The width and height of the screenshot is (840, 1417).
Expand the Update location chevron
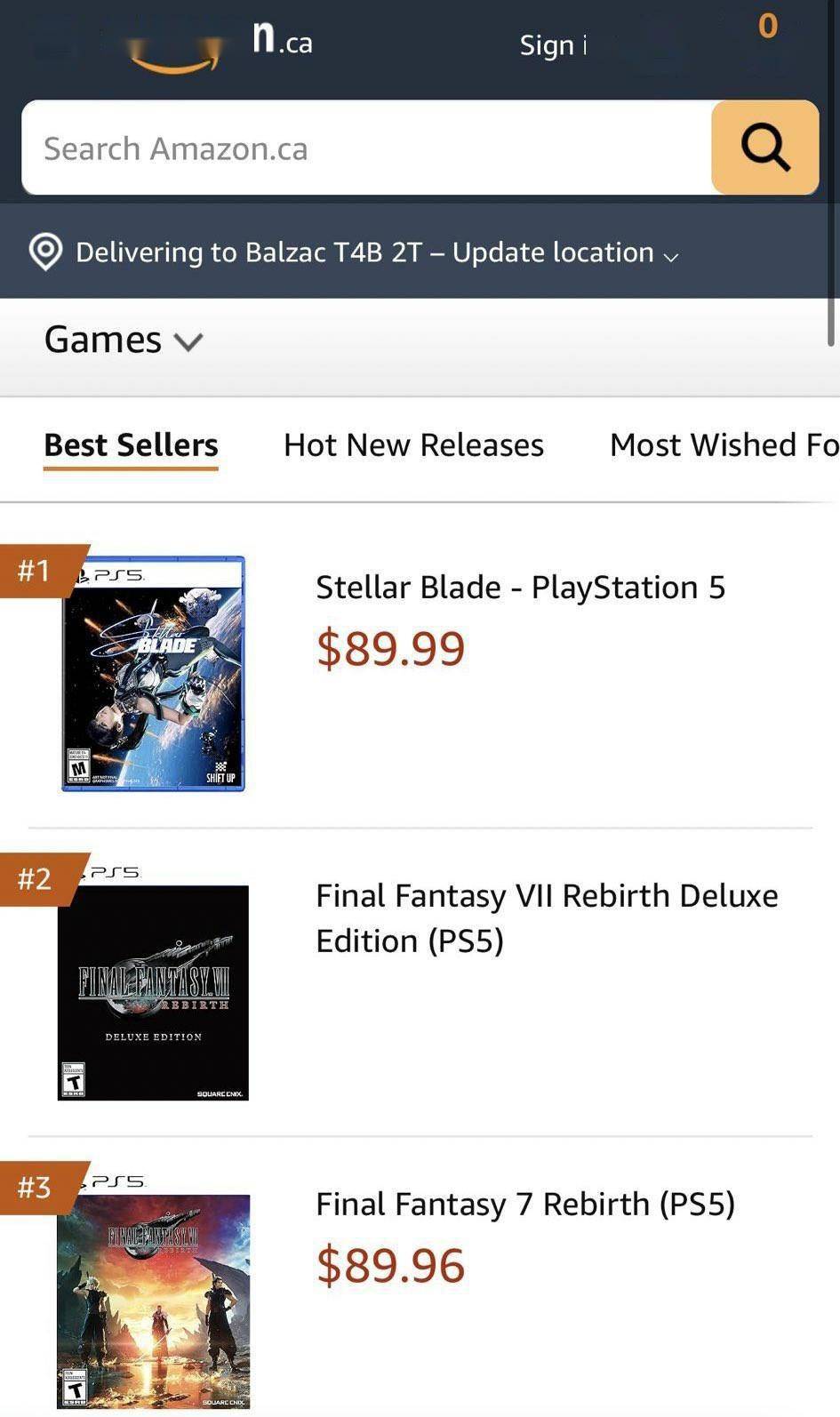click(x=671, y=256)
